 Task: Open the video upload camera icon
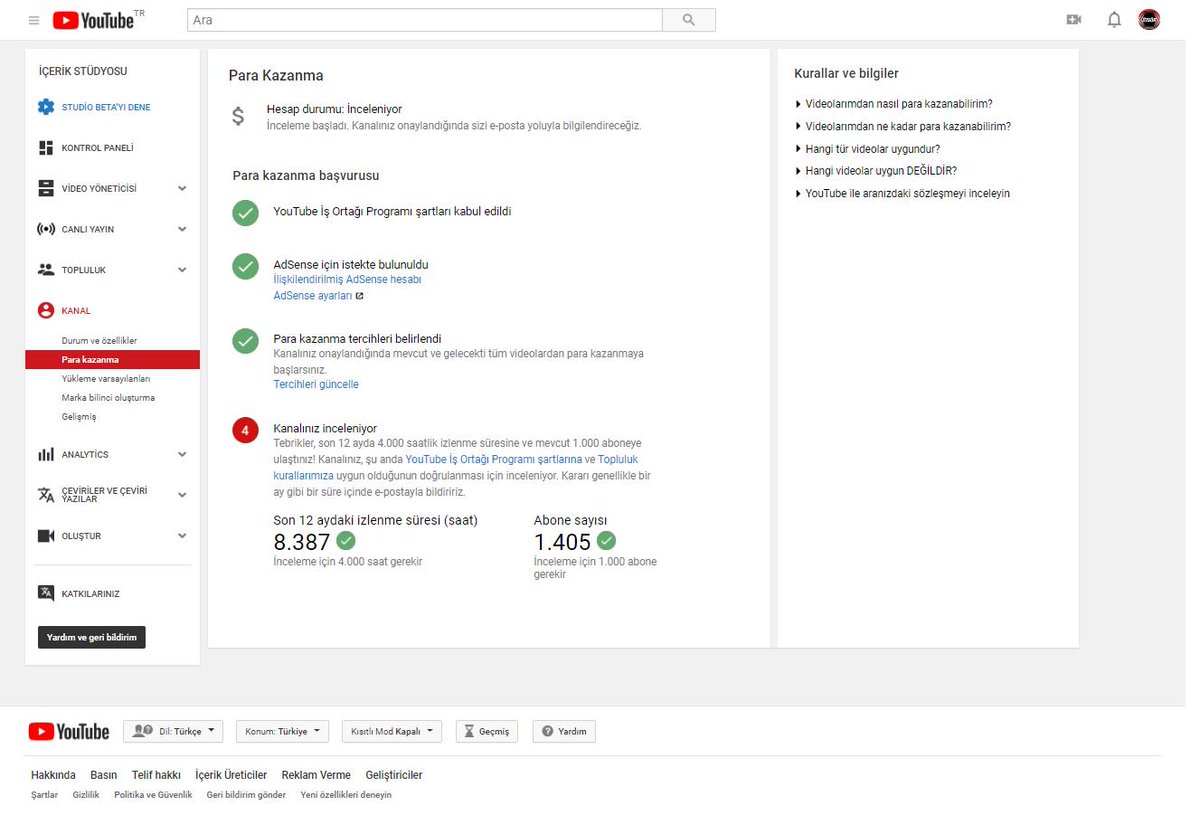click(x=1074, y=20)
